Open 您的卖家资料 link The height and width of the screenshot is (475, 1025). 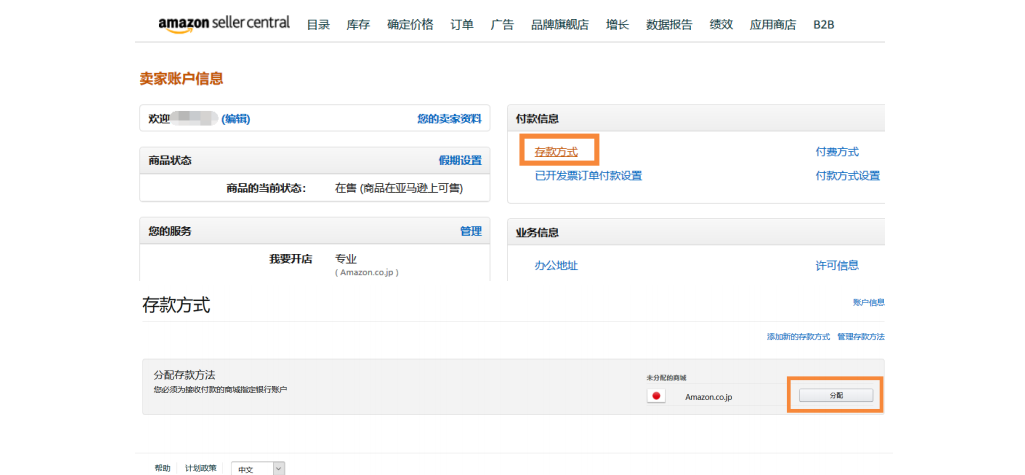pyautogui.click(x=450, y=119)
